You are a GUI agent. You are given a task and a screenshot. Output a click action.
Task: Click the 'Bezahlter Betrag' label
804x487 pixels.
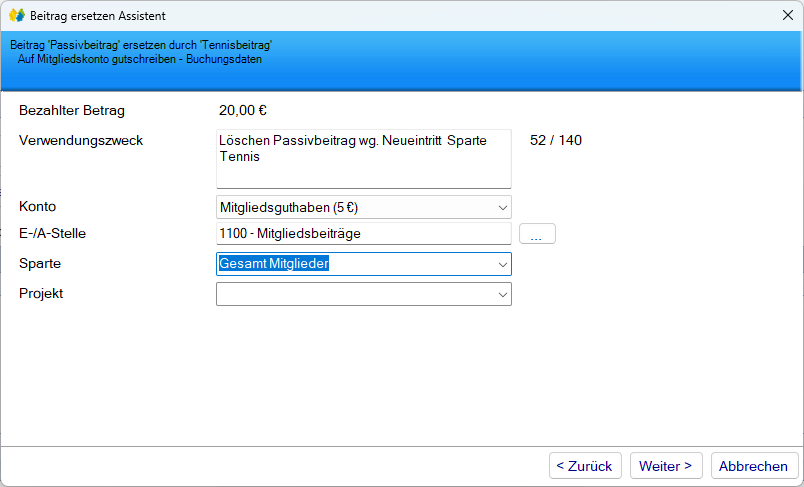point(72,111)
